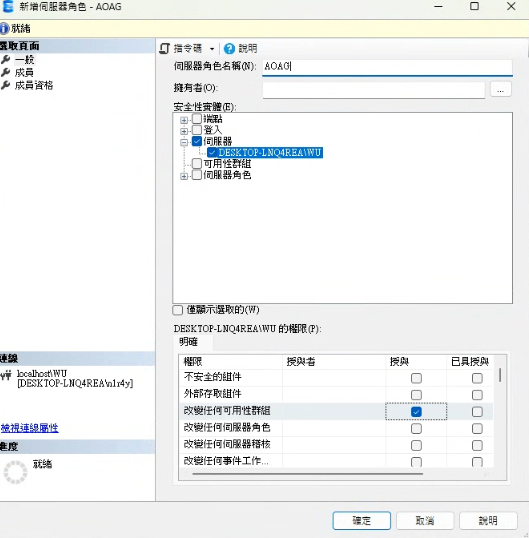529x538 pixels.
Task: Select the 一般 page wrench icon
Action: point(5,59)
